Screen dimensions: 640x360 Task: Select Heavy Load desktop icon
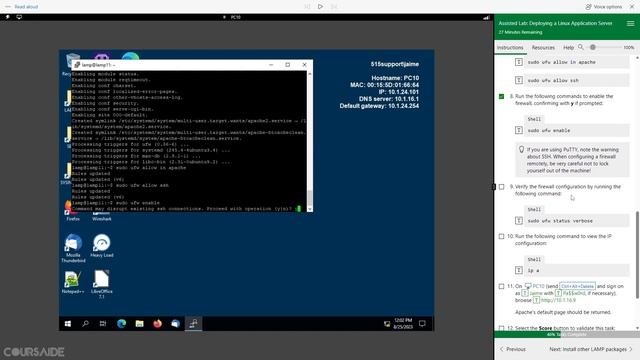pyautogui.click(x=102, y=246)
